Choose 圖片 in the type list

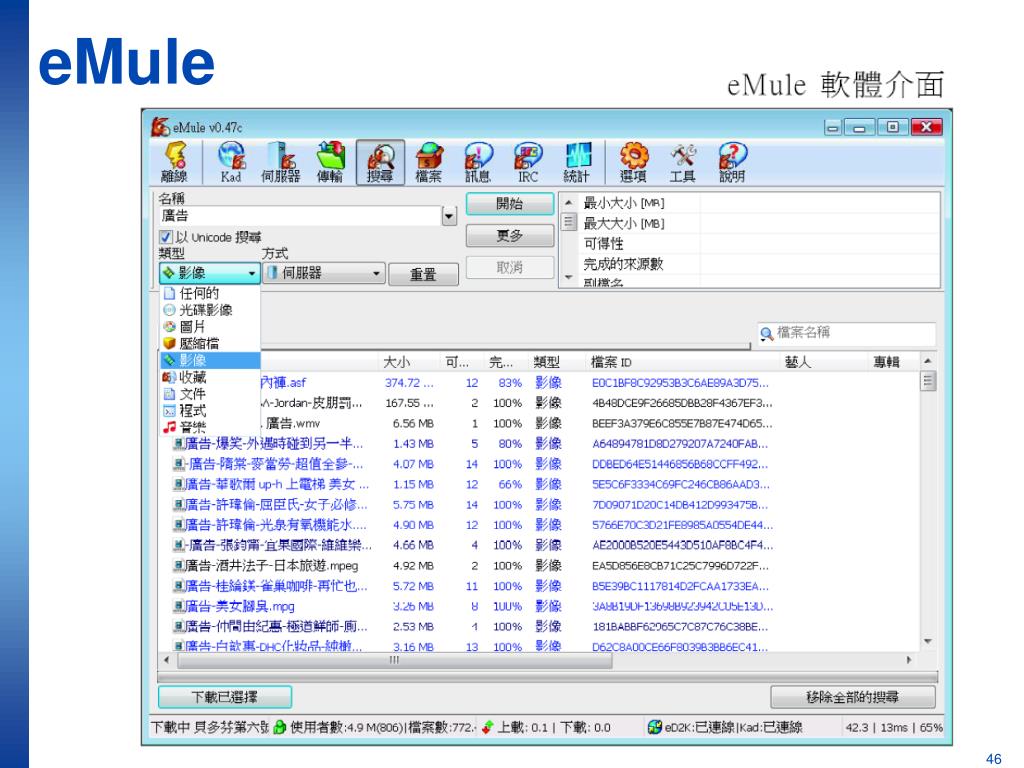[210, 327]
